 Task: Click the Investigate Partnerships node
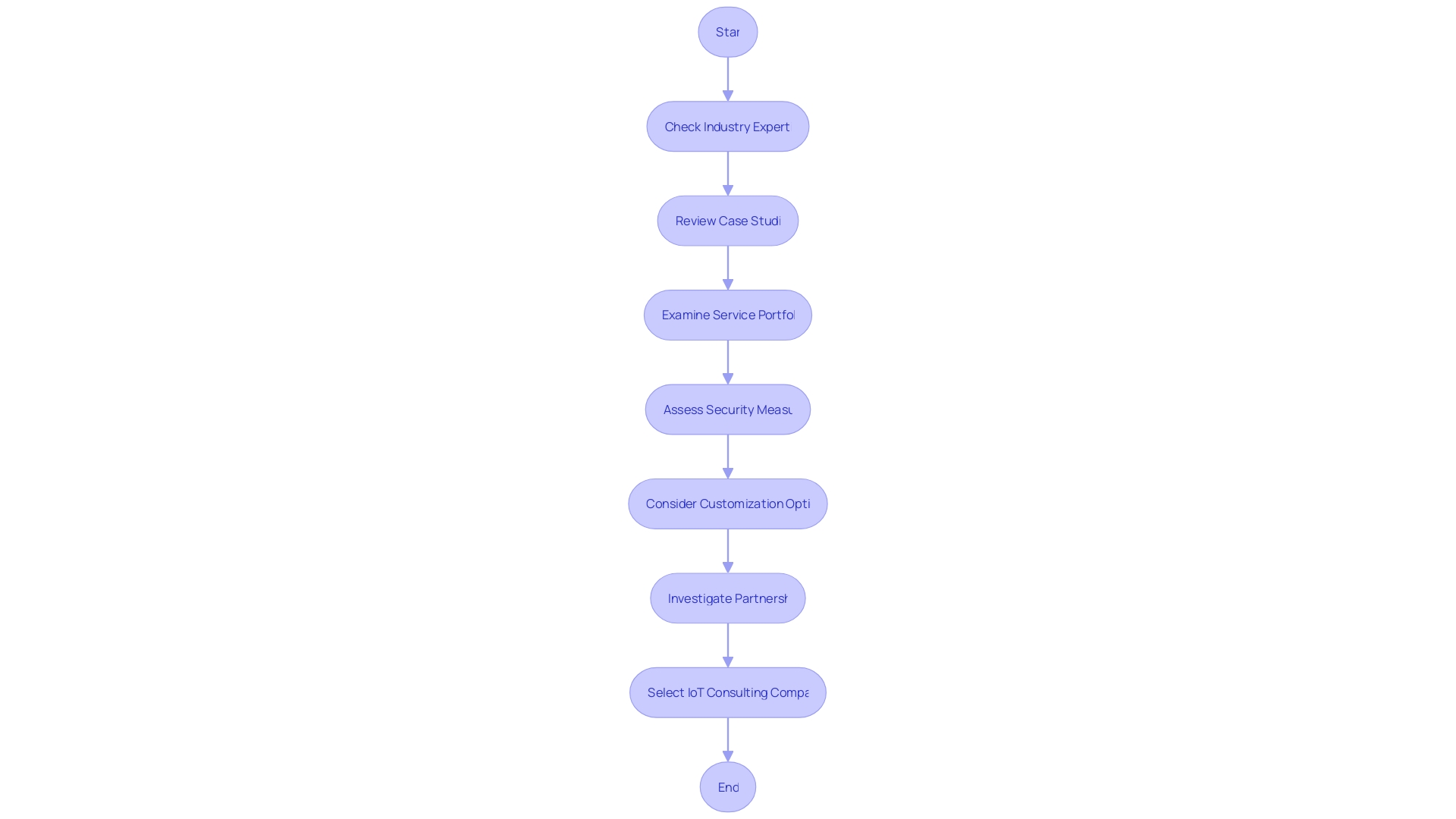pos(727,597)
